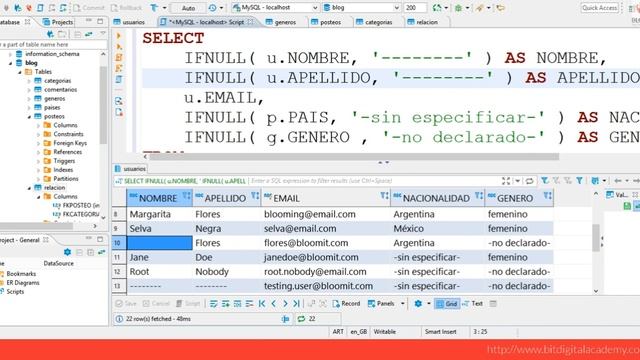Click the usuarios result tab
This screenshot has height=360, width=640.
131,169
